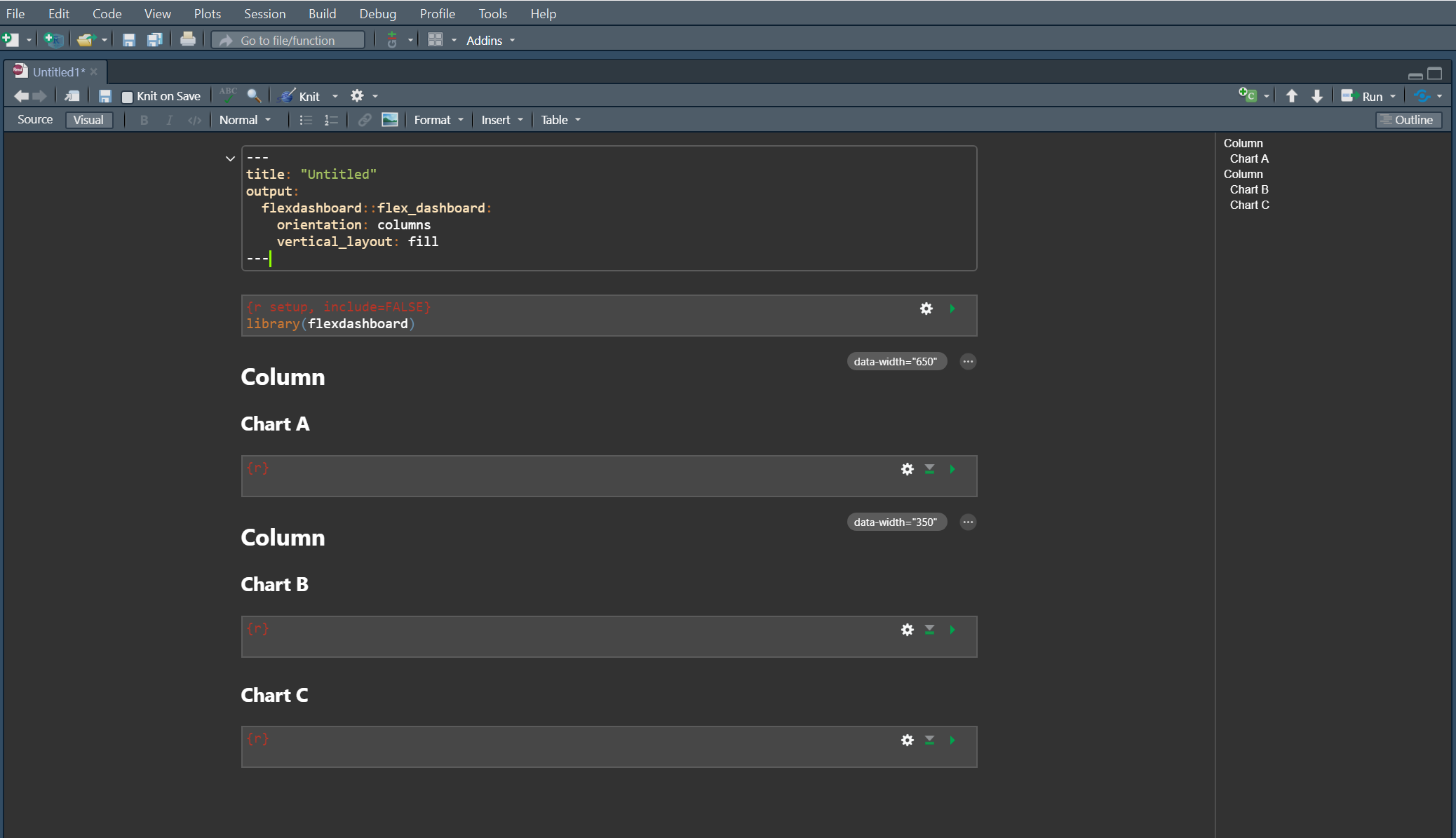Toggle the Outline panel
This screenshot has width=1456, height=838.
(x=1408, y=119)
